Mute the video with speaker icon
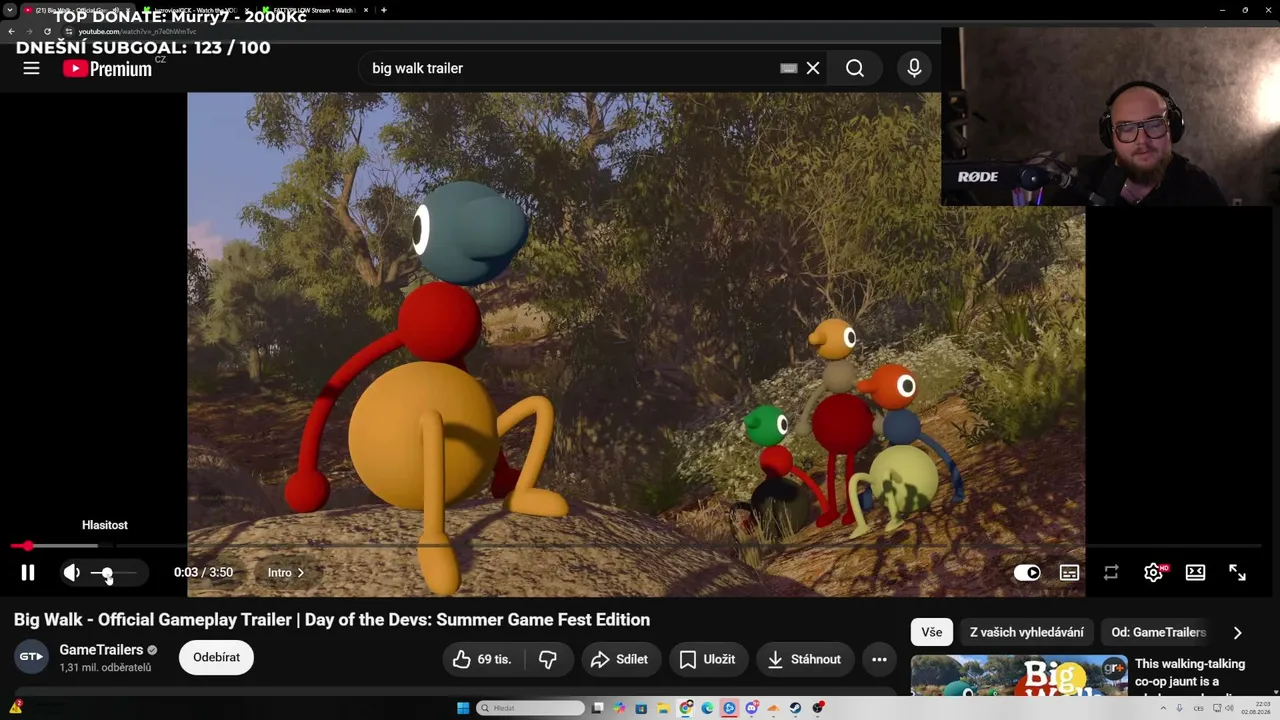Viewport: 1280px width, 720px height. (x=71, y=572)
